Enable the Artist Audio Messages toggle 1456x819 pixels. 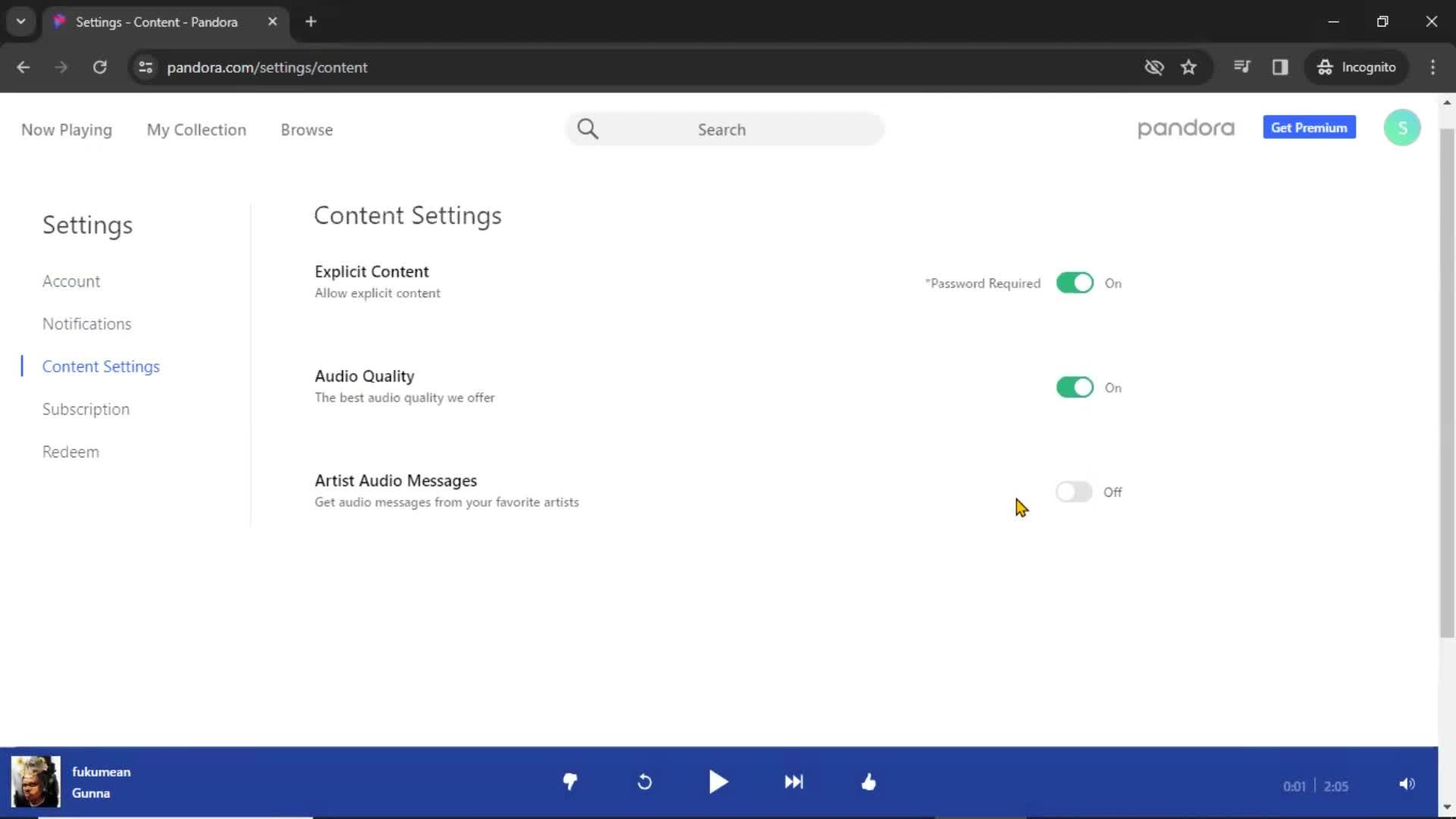tap(1074, 491)
